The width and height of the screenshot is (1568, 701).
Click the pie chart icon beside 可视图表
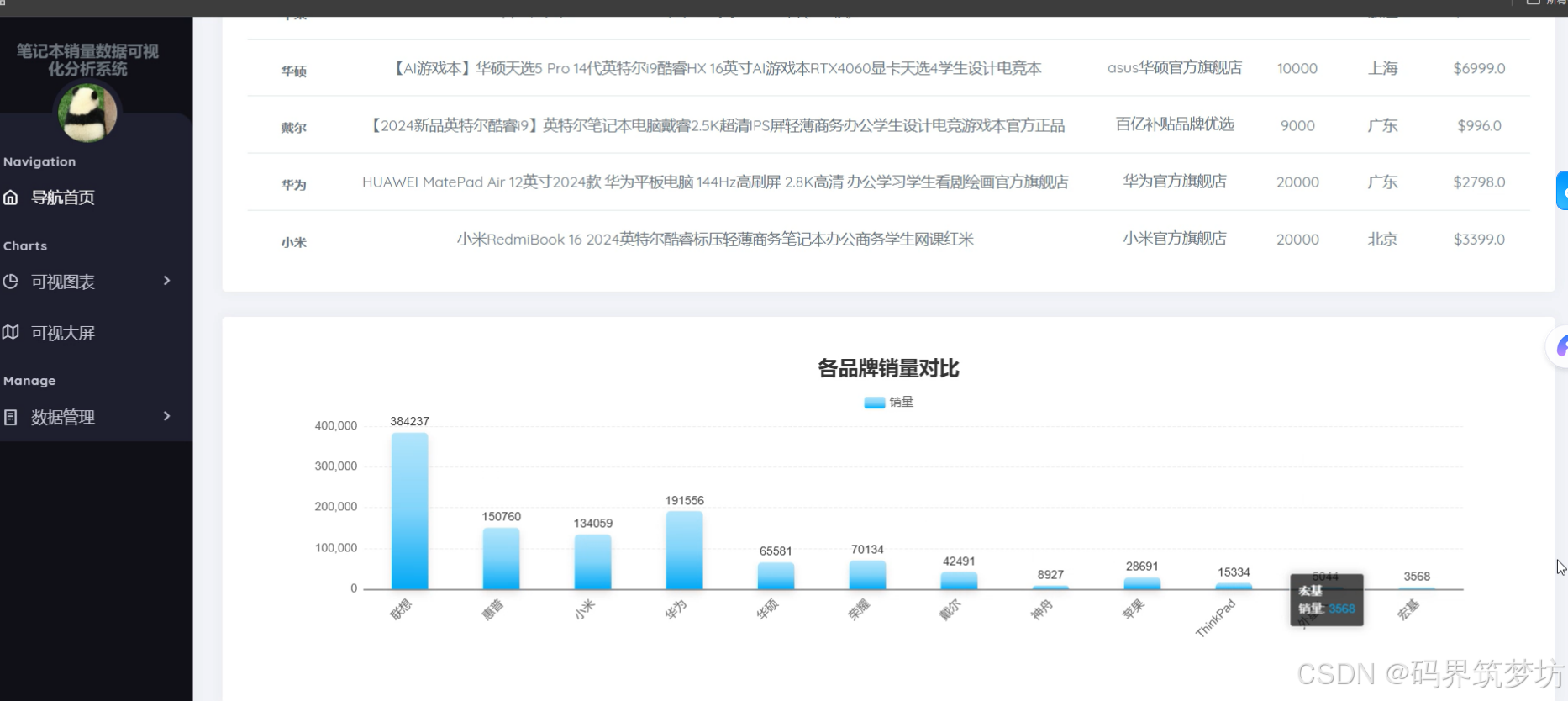(11, 282)
